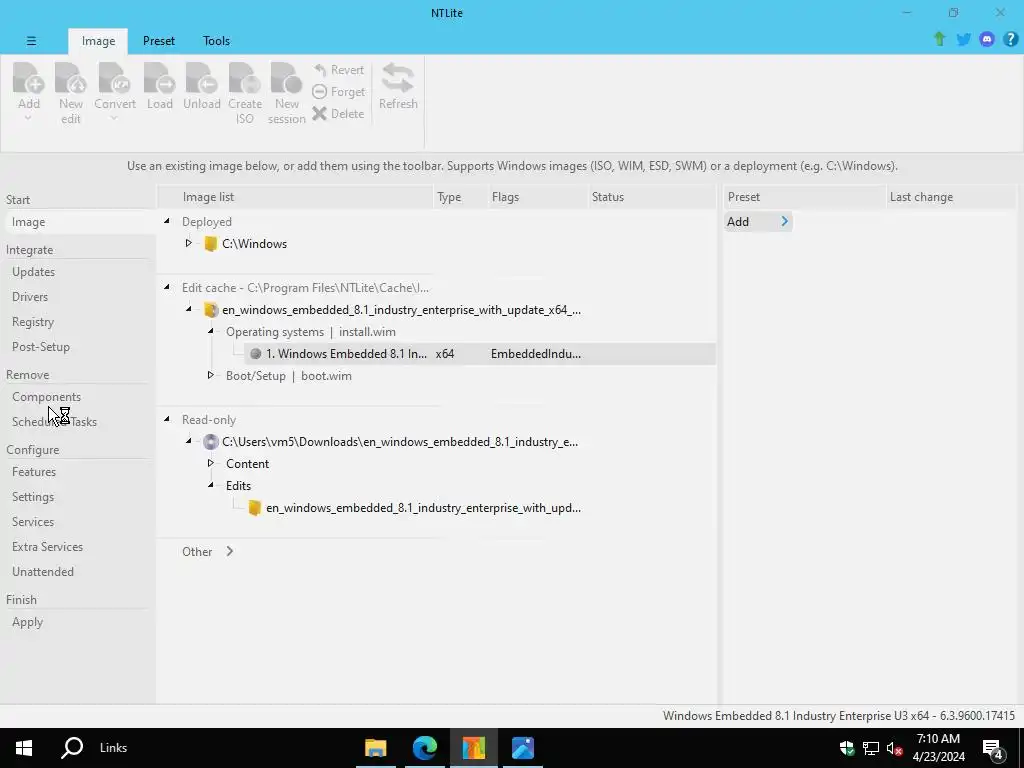Click the Unload toolbar icon
This screenshot has width=1024, height=768.
201,78
